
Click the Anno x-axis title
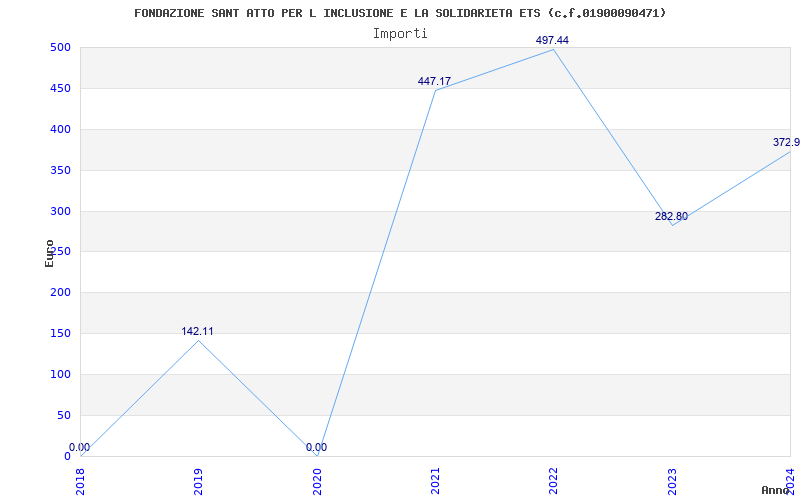click(776, 490)
